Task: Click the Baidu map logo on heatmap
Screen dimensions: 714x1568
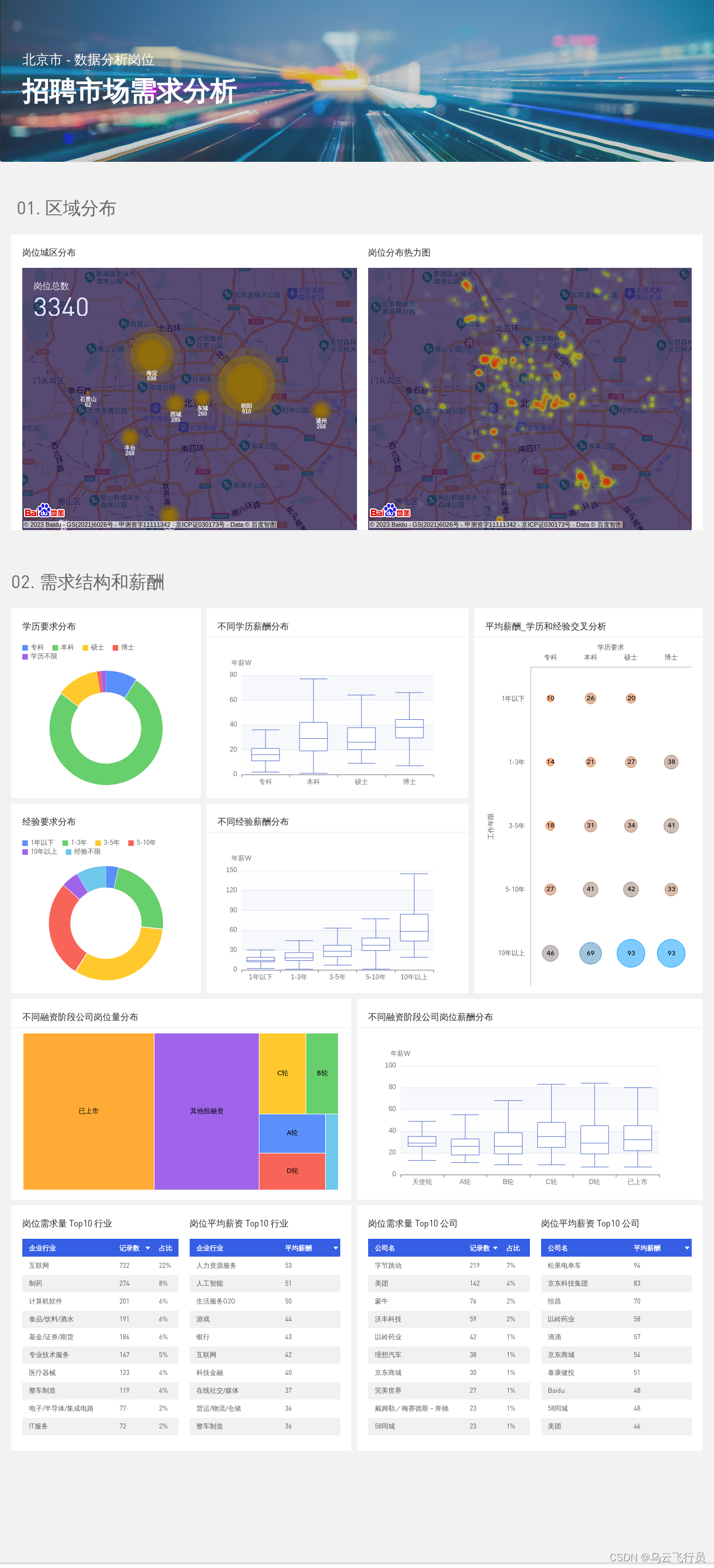Action: click(x=389, y=511)
